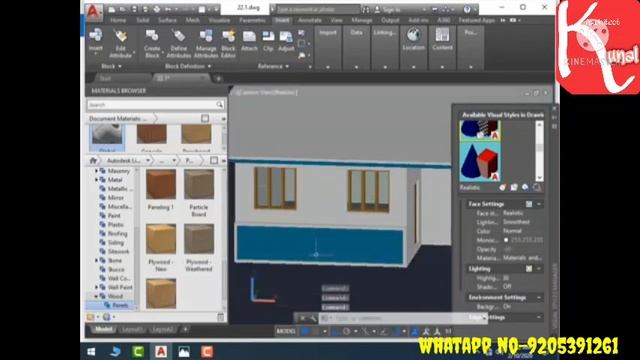Click the Insert block icon

click(x=96, y=36)
